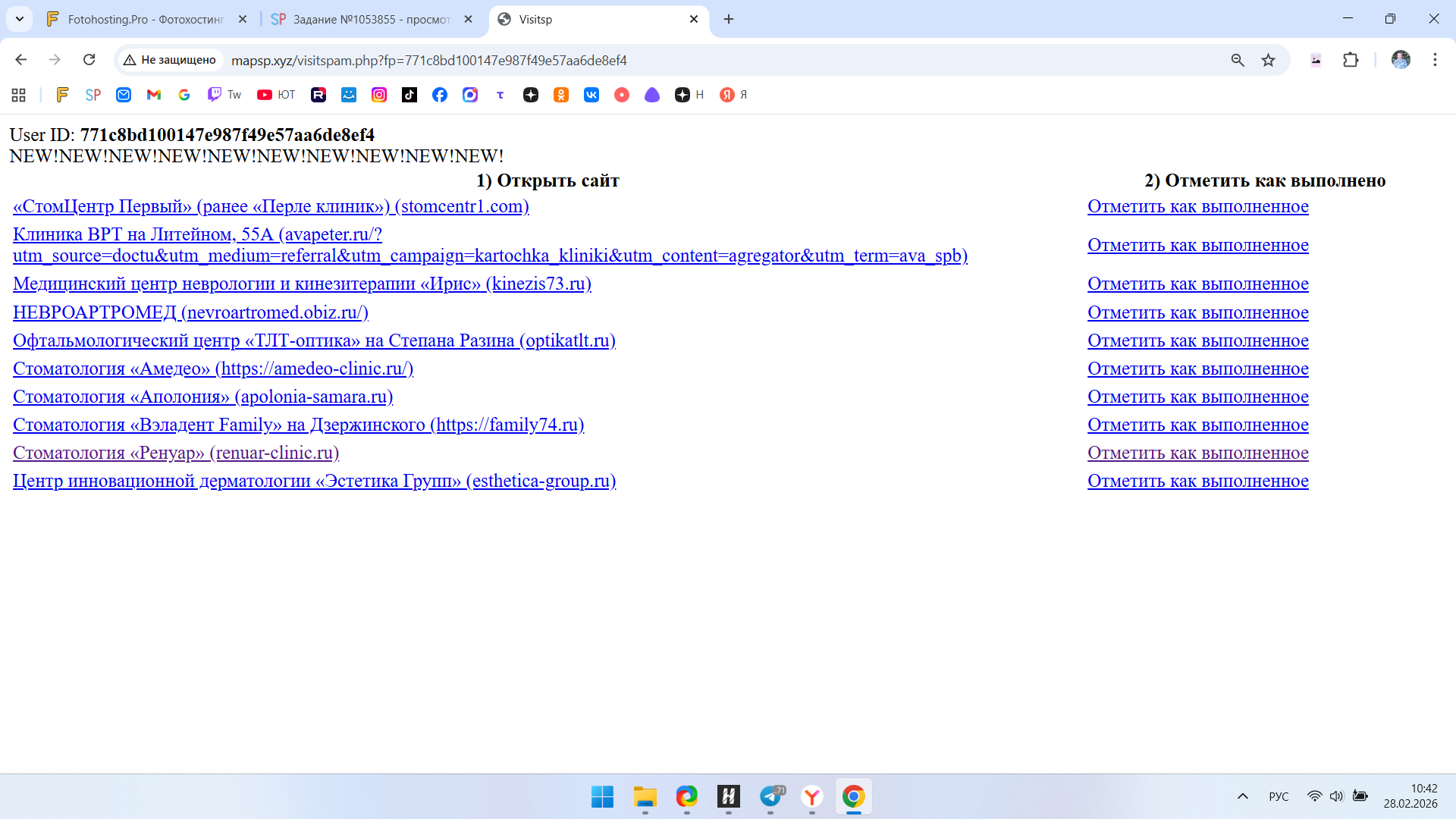The image size is (1456, 819).
Task: Open the stomcentr1.com site link
Action: [x=271, y=206]
